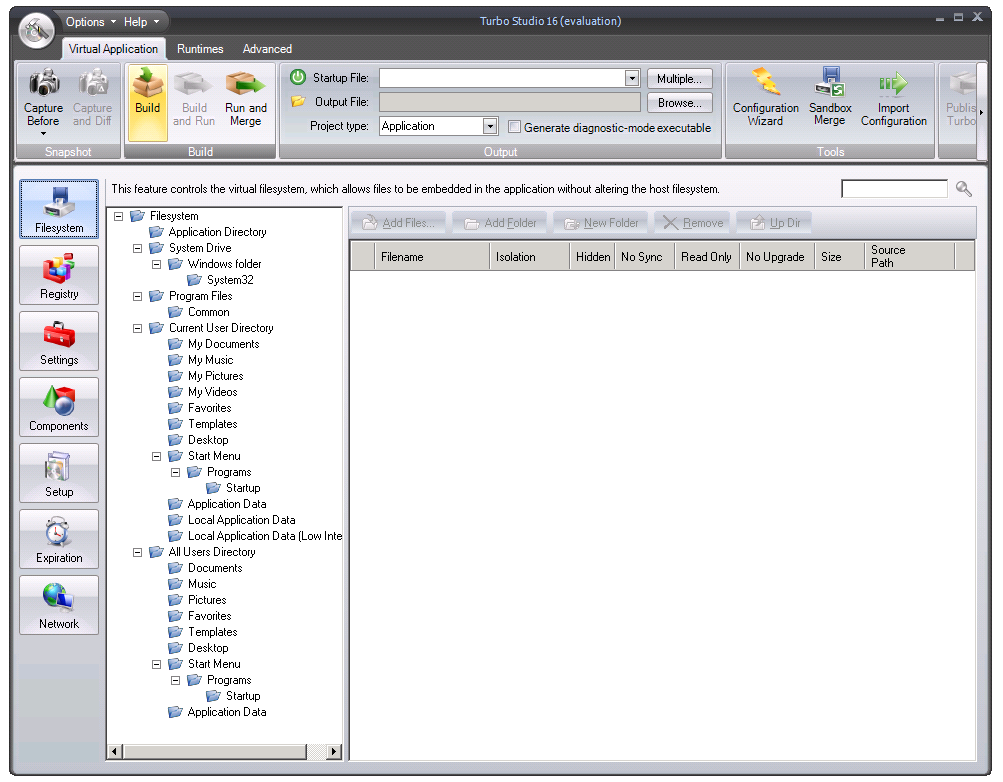Click the Build icon in the ribbon
This screenshot has width=1003, height=782.
pyautogui.click(x=147, y=102)
